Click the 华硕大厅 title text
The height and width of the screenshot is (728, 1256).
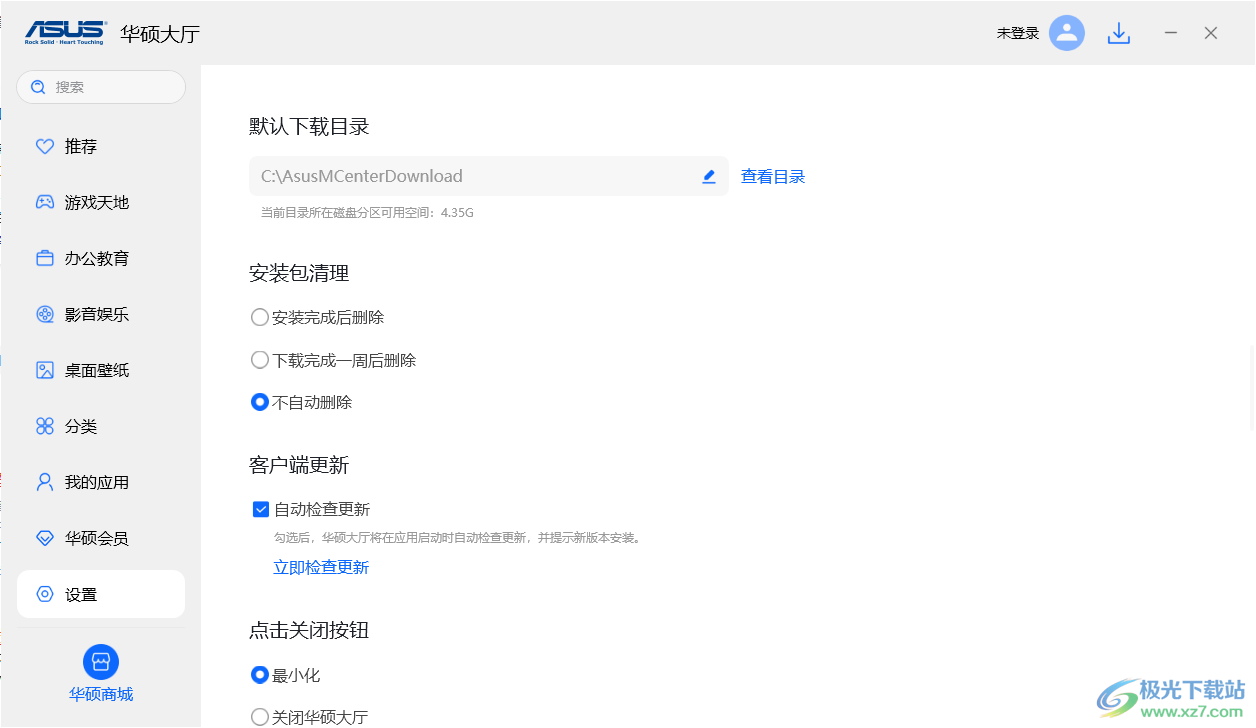(160, 34)
